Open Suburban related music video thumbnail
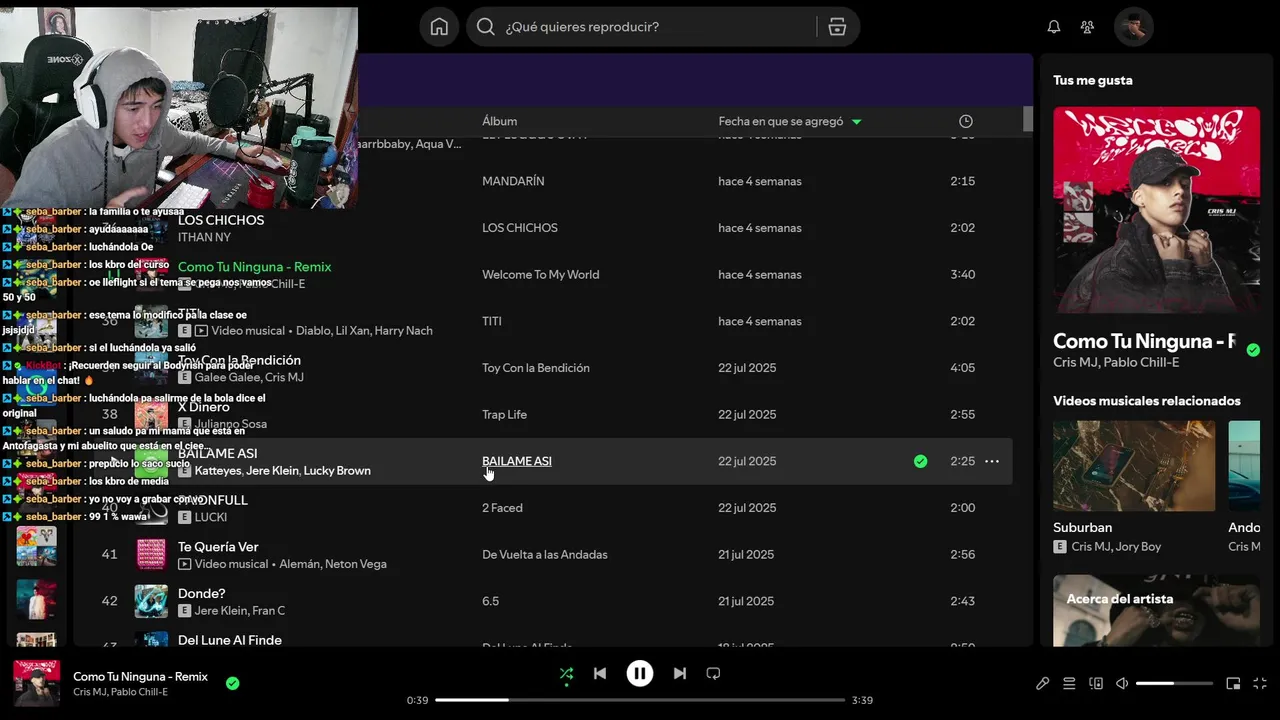Screen dimensions: 1280x720 click(1134, 466)
